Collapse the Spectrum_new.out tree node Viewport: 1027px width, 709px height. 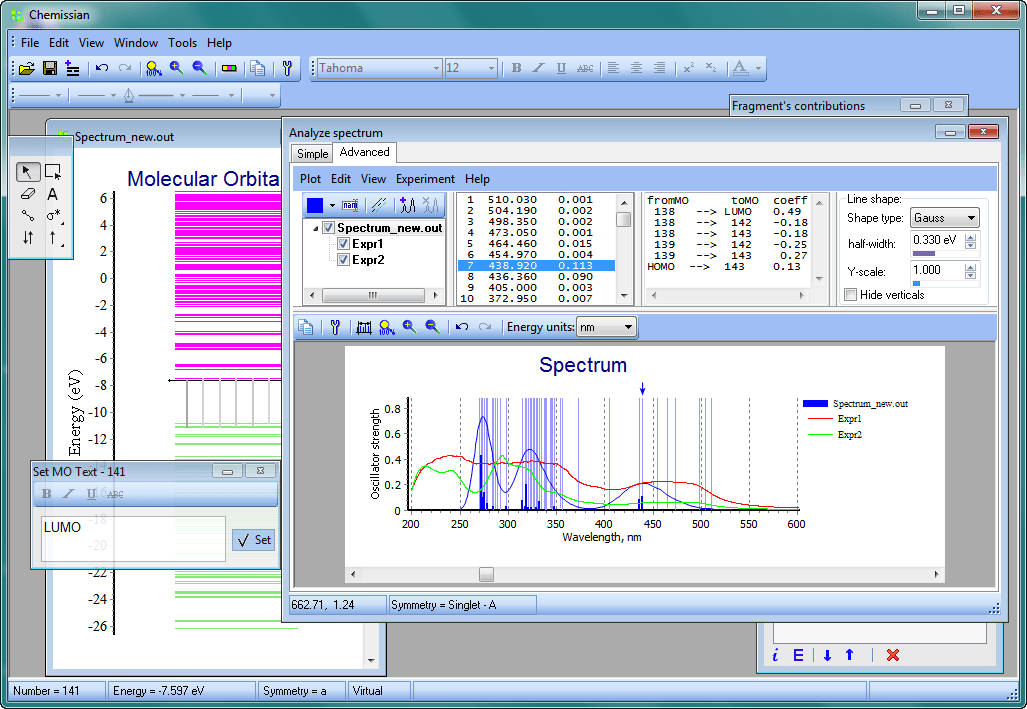coord(316,226)
